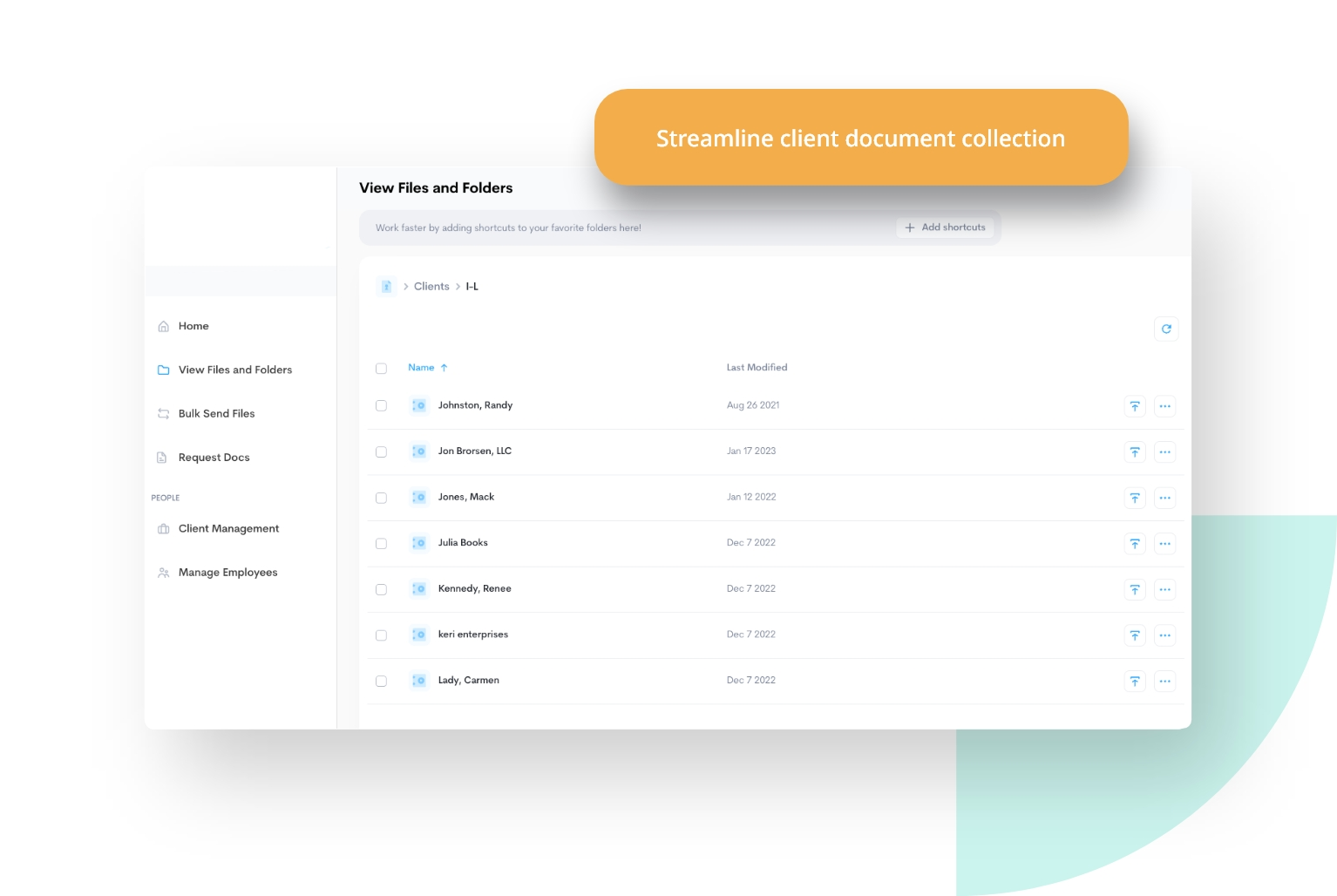Click the root folder icon in breadcrumb

(386, 286)
